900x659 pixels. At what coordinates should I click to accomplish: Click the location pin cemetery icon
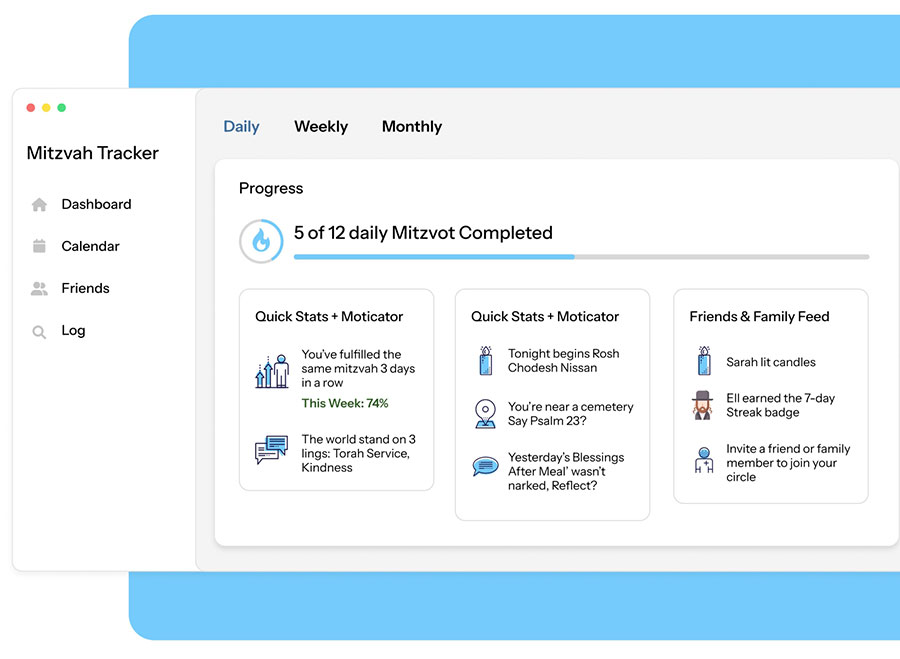pyautogui.click(x=485, y=413)
